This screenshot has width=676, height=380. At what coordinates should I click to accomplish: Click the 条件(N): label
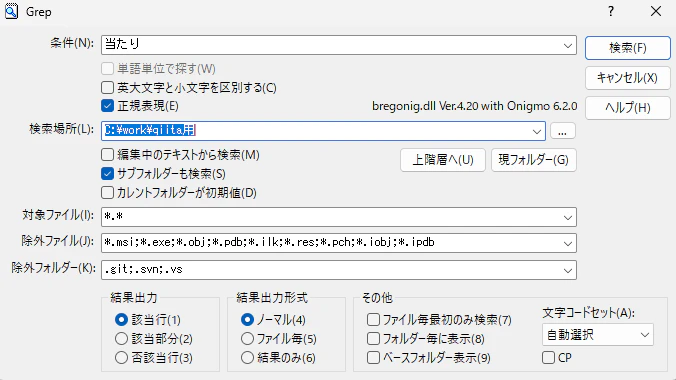point(72,43)
